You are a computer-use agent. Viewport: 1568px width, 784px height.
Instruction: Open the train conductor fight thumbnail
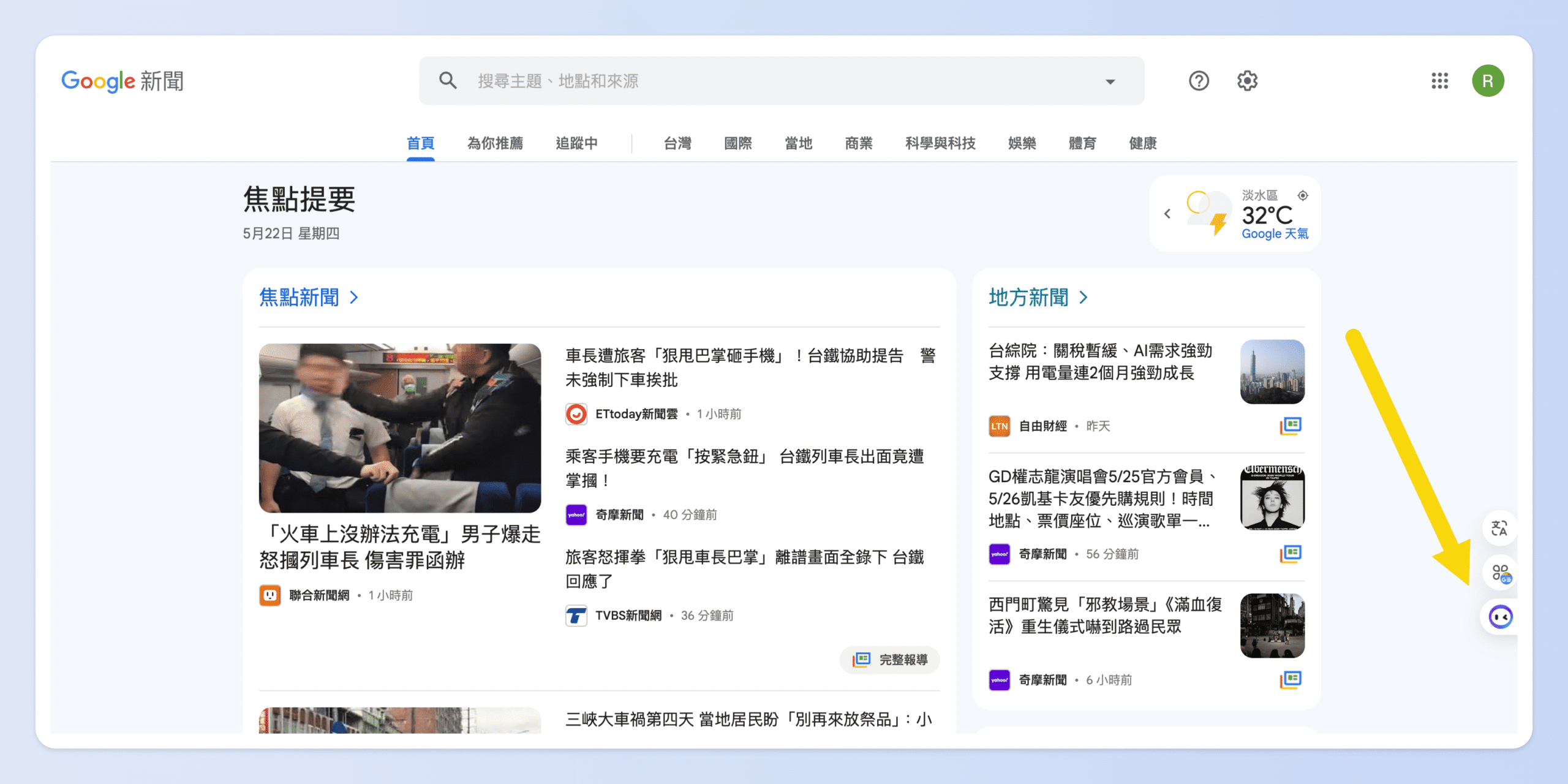[400, 428]
